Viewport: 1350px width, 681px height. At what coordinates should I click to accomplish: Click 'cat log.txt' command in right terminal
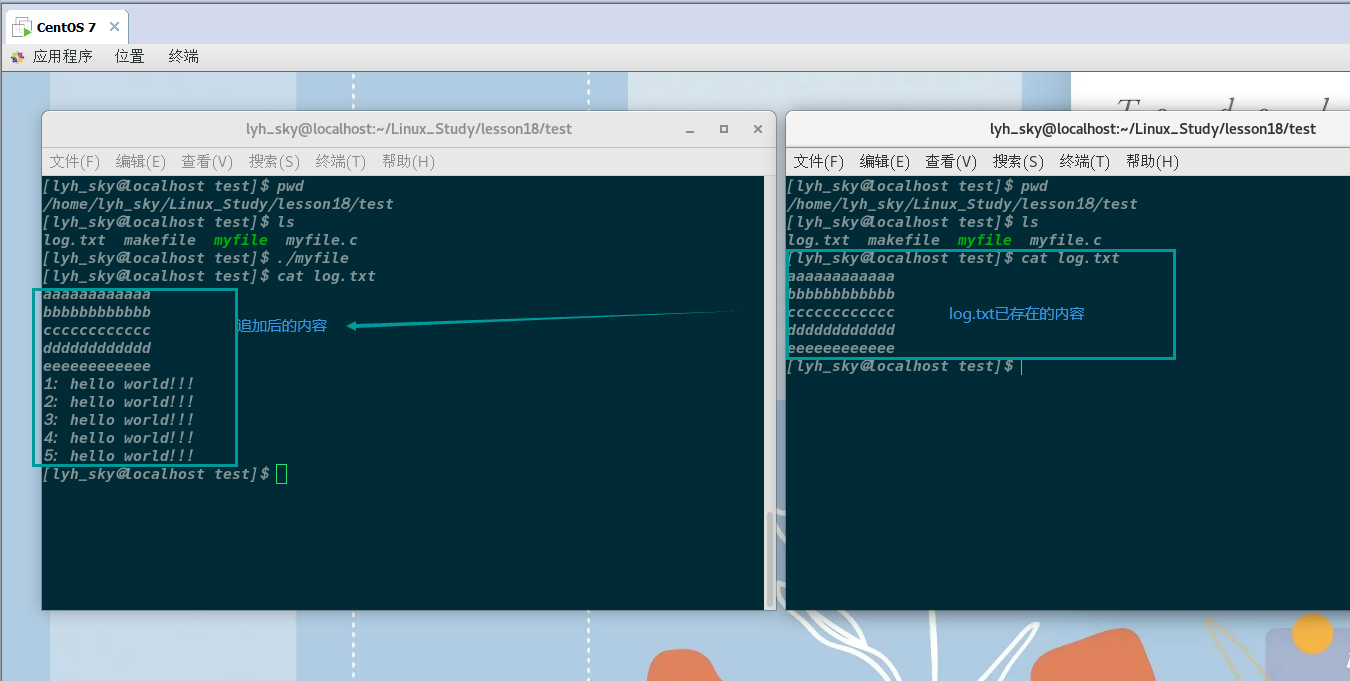pos(1070,258)
